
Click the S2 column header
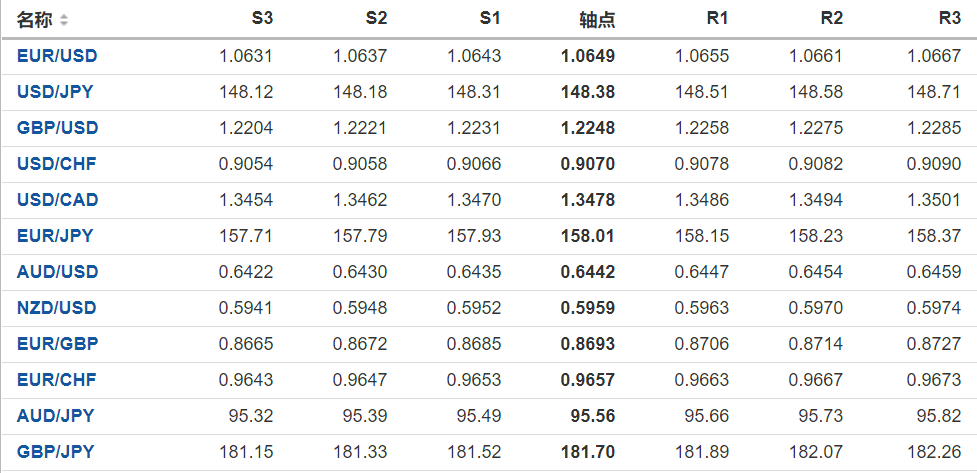tap(376, 19)
